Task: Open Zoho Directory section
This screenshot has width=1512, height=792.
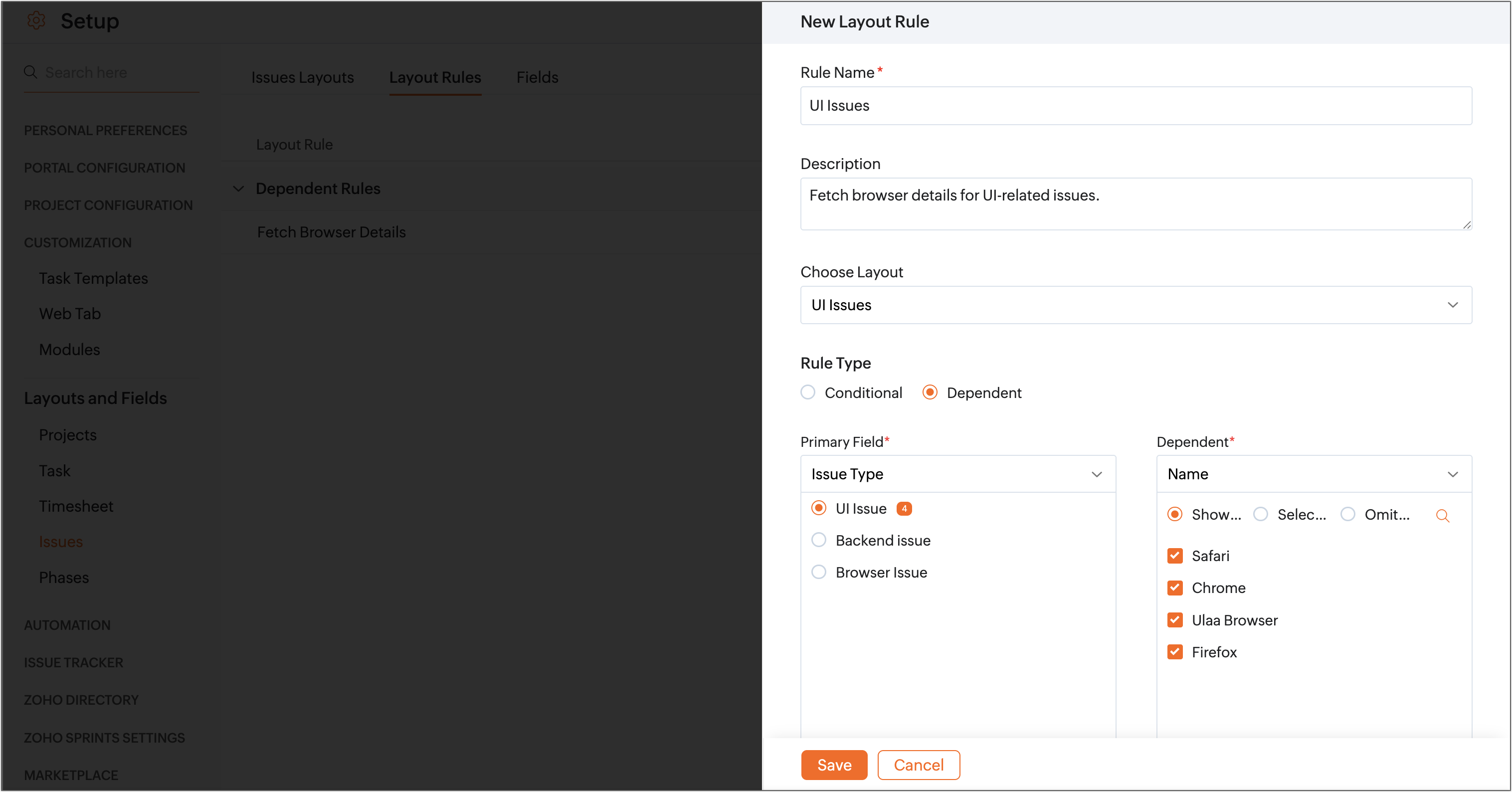Action: [81, 700]
